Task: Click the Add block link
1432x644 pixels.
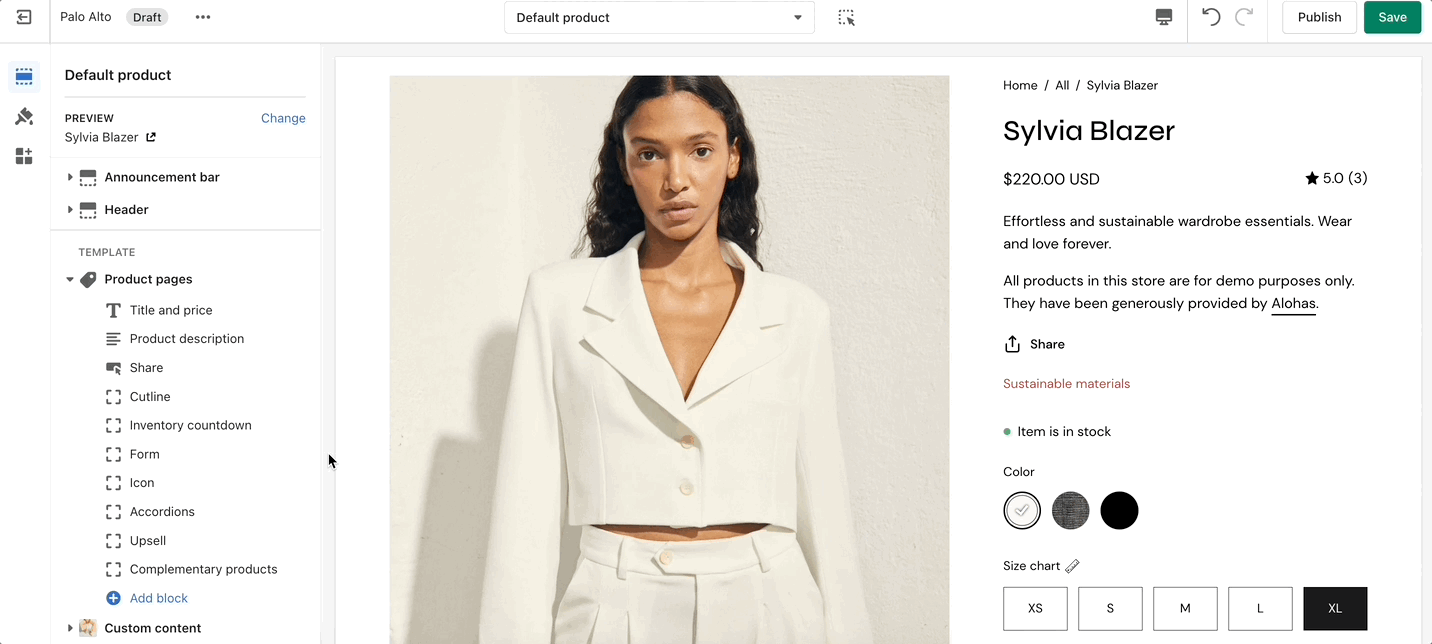Action: (x=158, y=598)
